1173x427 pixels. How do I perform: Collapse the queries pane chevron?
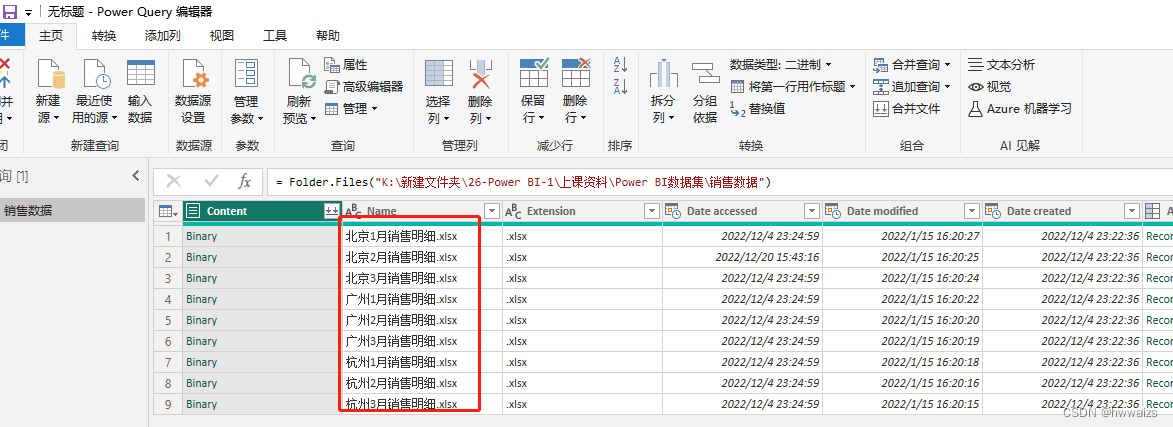(x=135, y=176)
